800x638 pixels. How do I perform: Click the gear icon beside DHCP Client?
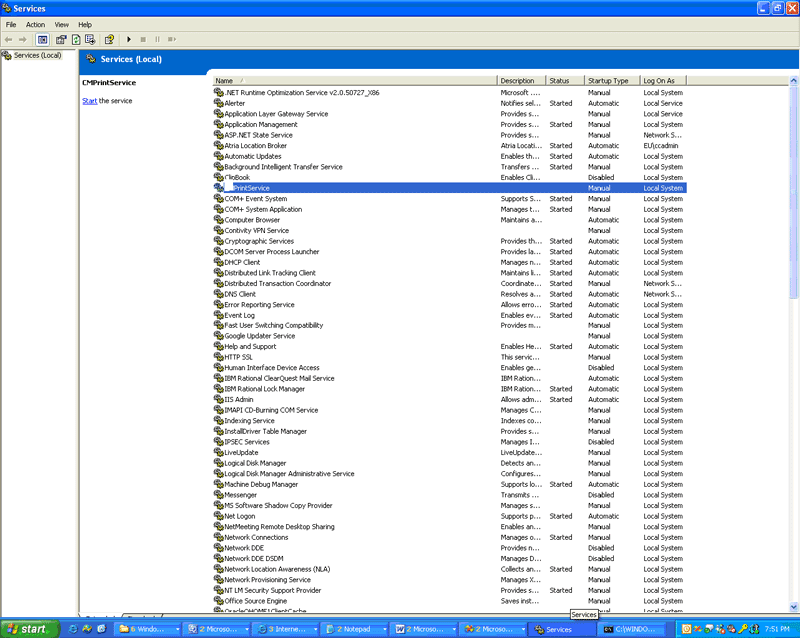pyautogui.click(x=218, y=262)
